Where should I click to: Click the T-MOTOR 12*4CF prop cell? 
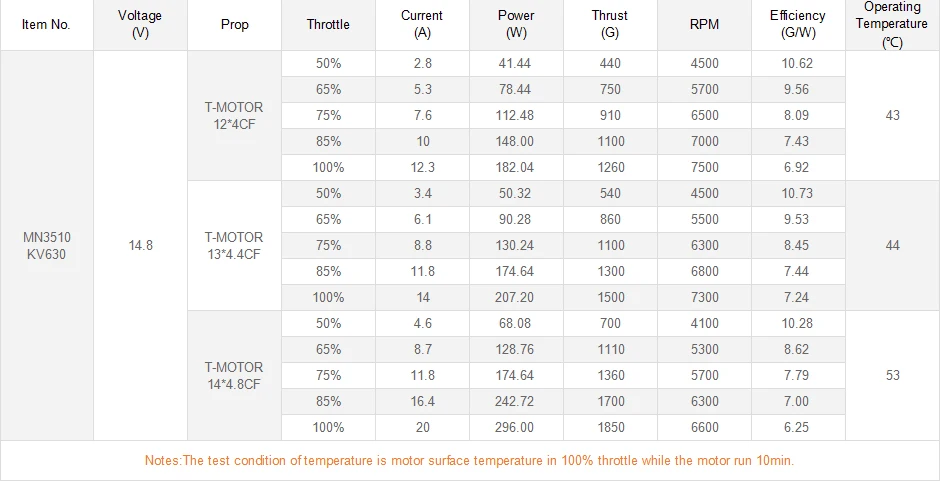(235, 115)
